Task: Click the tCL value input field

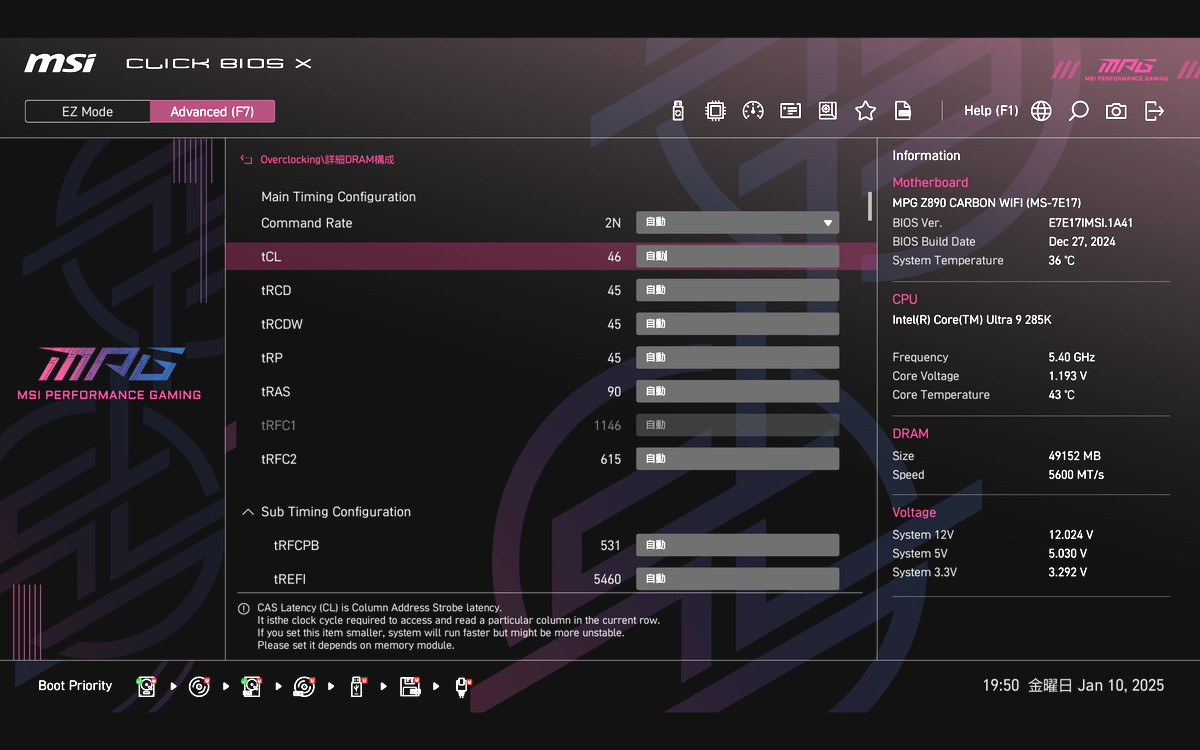Action: (x=737, y=257)
